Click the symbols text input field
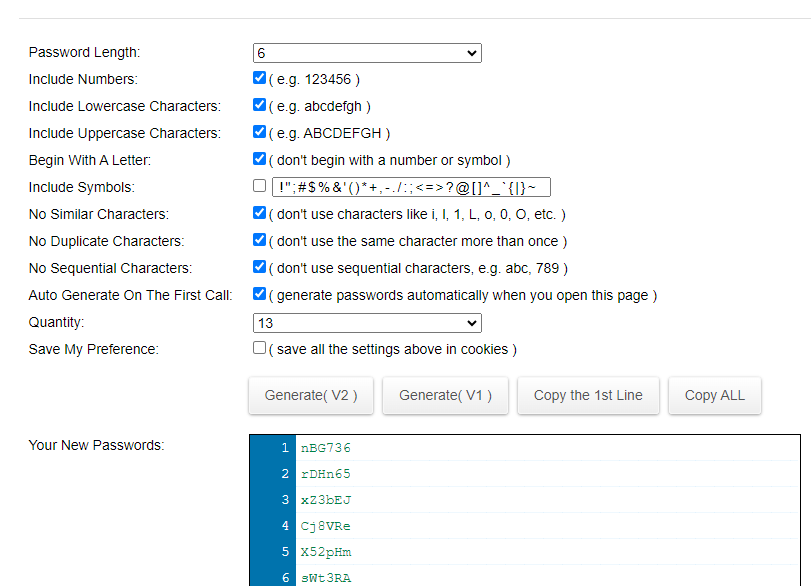 point(411,187)
